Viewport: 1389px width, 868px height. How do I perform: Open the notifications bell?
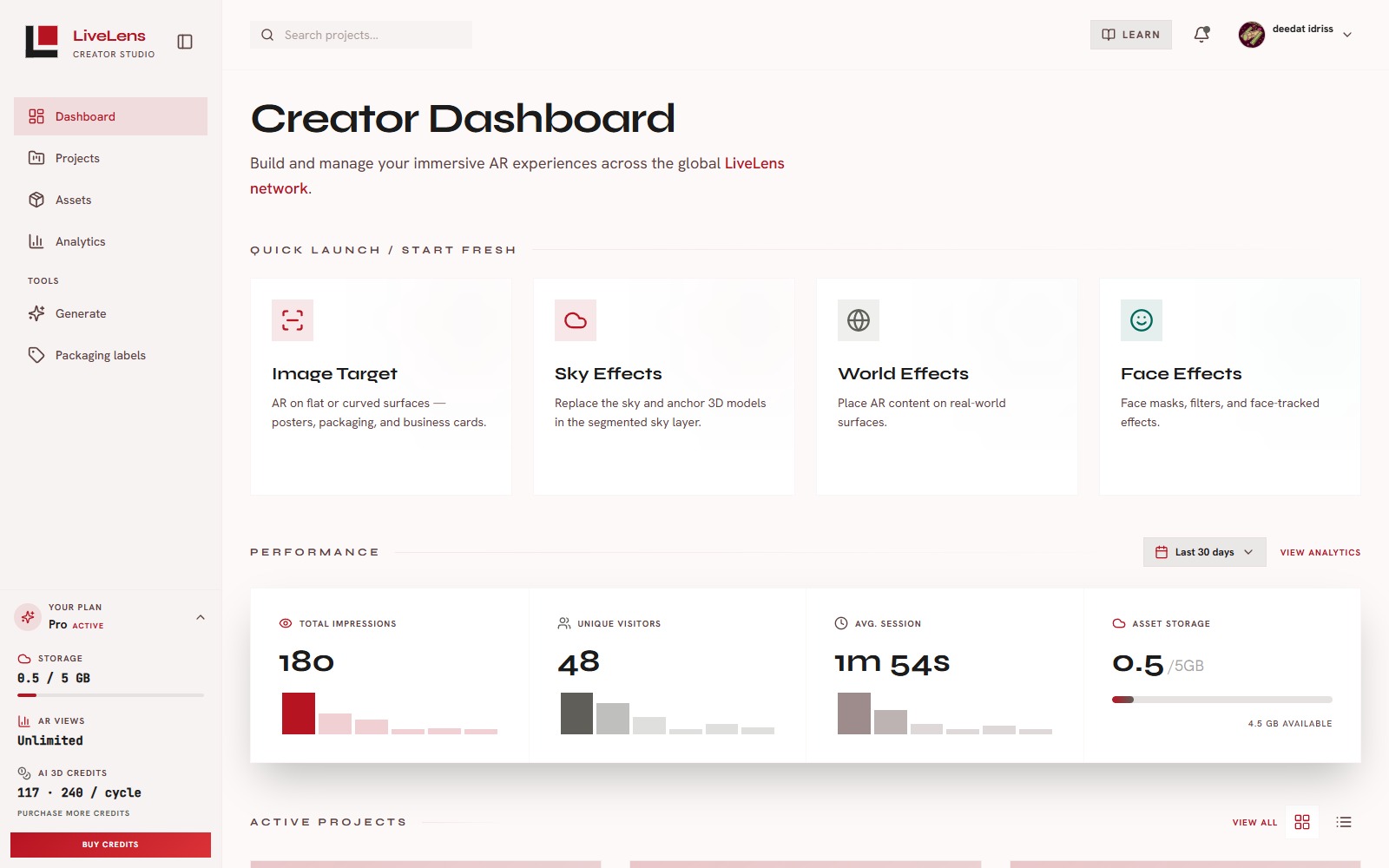click(1201, 35)
